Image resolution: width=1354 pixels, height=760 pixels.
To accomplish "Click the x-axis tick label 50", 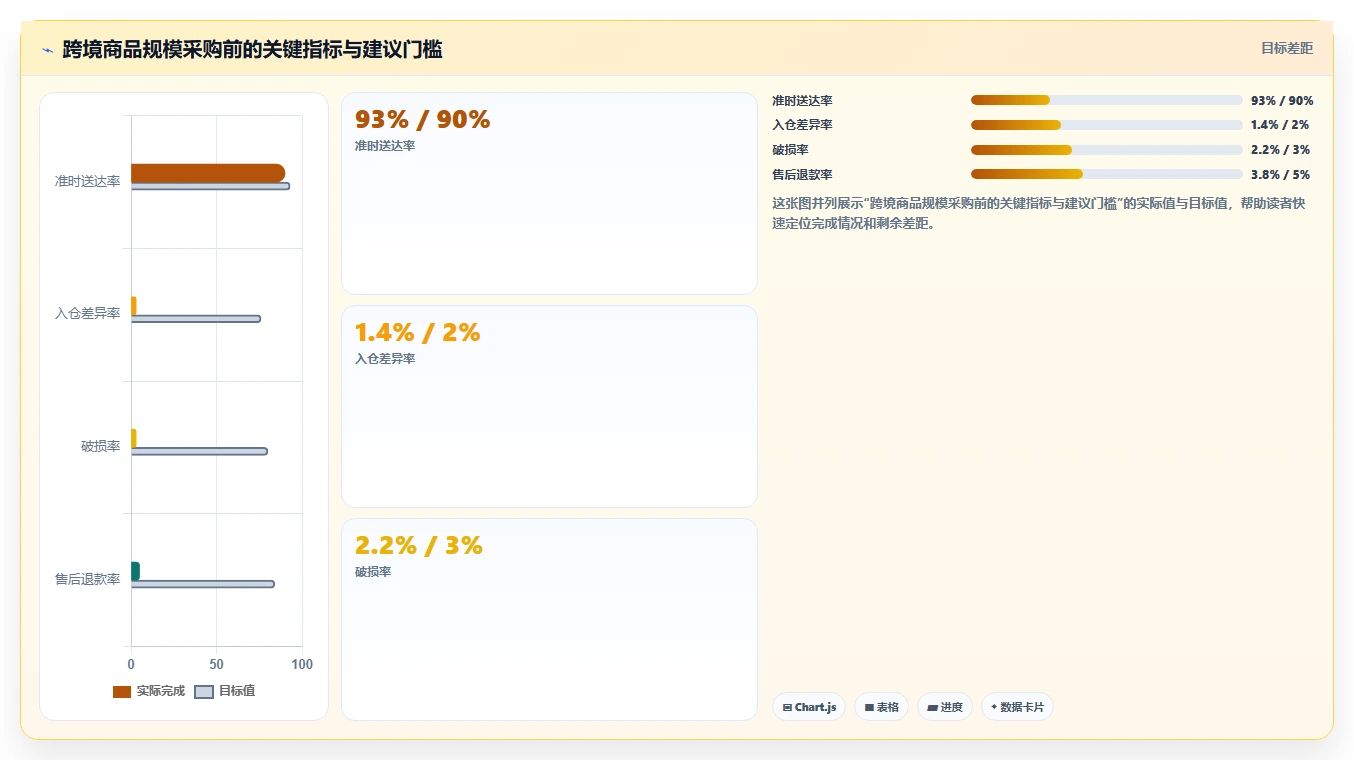I will tap(216, 665).
